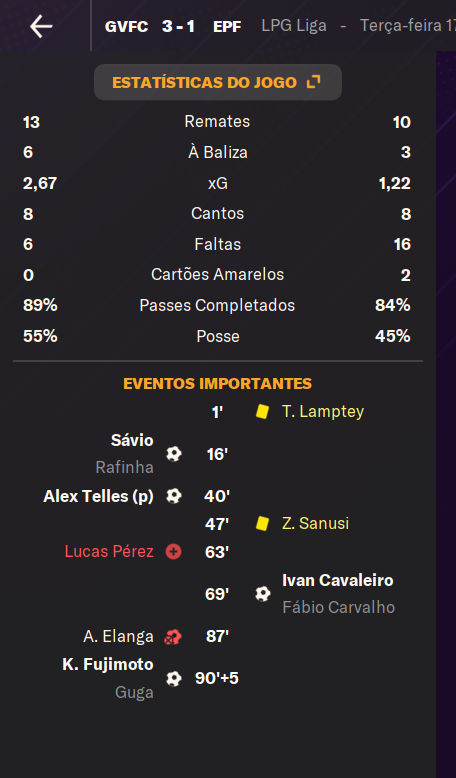456x778 pixels.
Task: Click the LPG Liga competition label
Action: (x=294, y=26)
